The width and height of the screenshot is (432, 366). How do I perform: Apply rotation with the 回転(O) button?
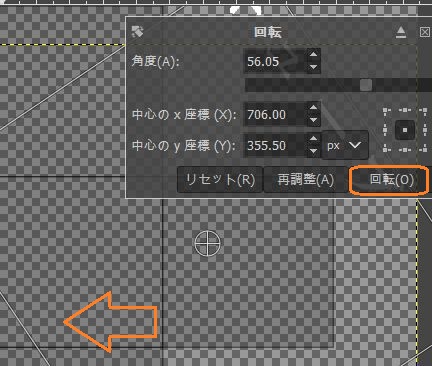click(389, 180)
